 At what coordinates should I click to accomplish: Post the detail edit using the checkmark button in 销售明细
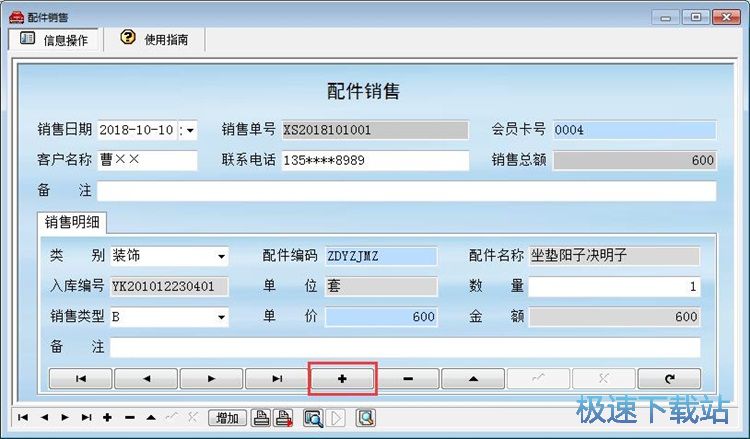(538, 379)
